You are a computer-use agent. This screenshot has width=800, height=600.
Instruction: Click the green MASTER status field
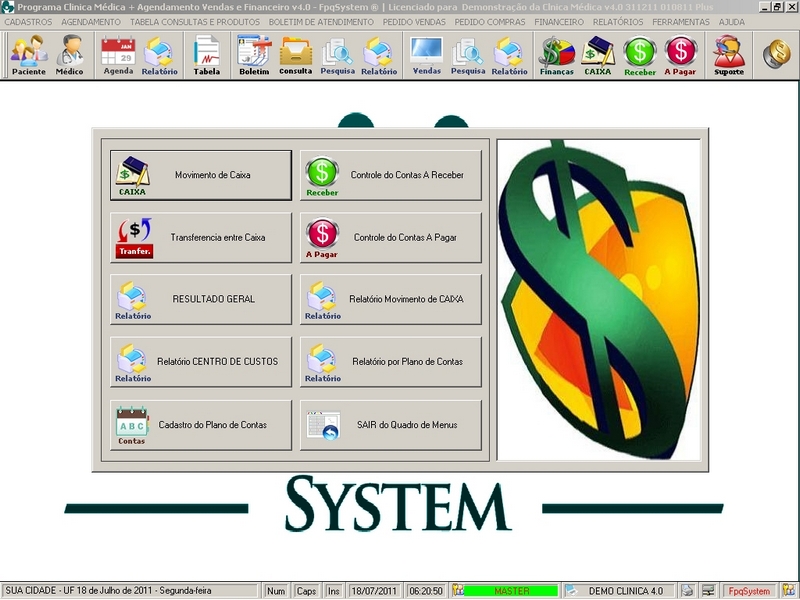click(512, 591)
